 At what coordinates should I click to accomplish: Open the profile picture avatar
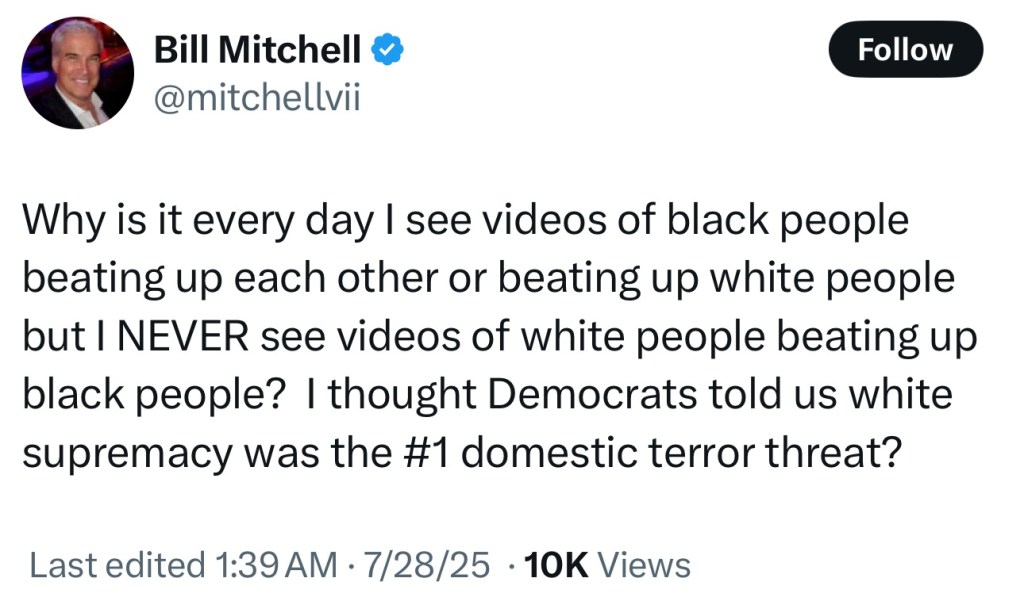[77, 73]
